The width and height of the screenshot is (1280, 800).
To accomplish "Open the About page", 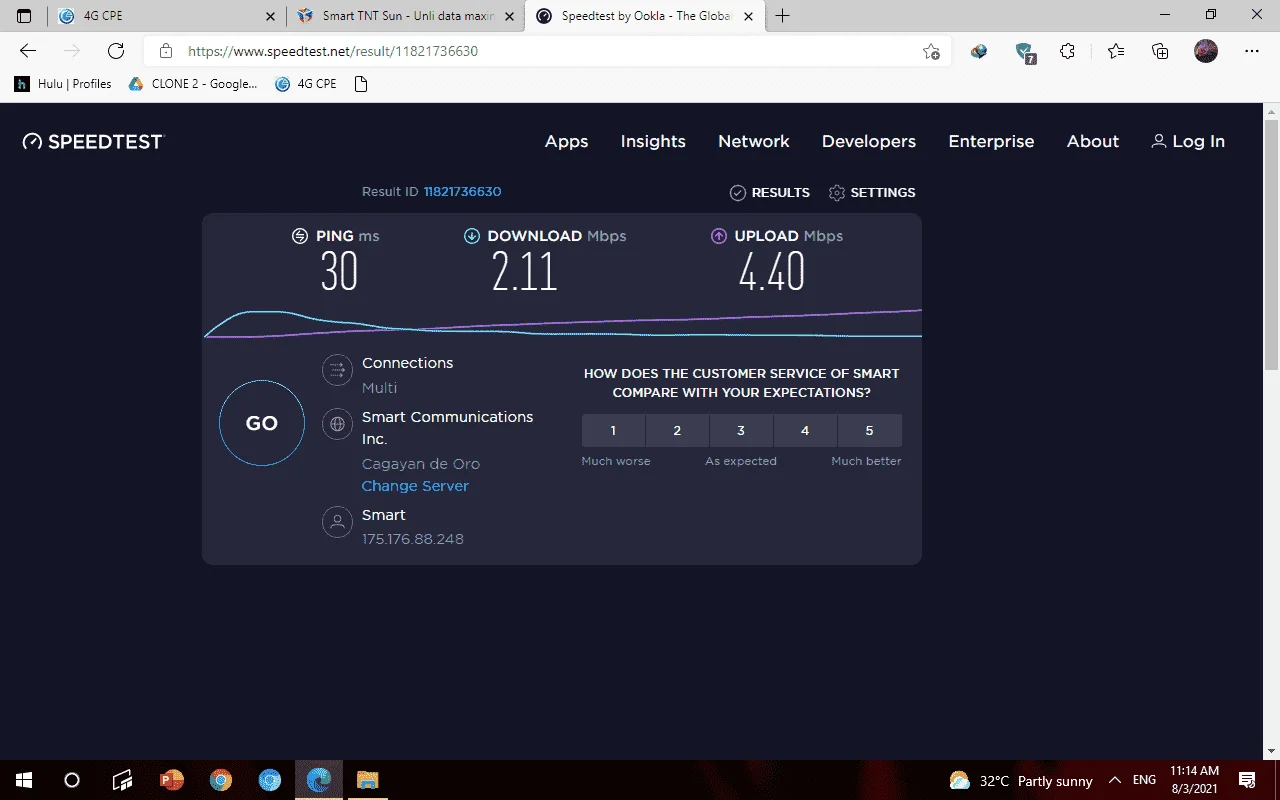I will (x=1093, y=142).
